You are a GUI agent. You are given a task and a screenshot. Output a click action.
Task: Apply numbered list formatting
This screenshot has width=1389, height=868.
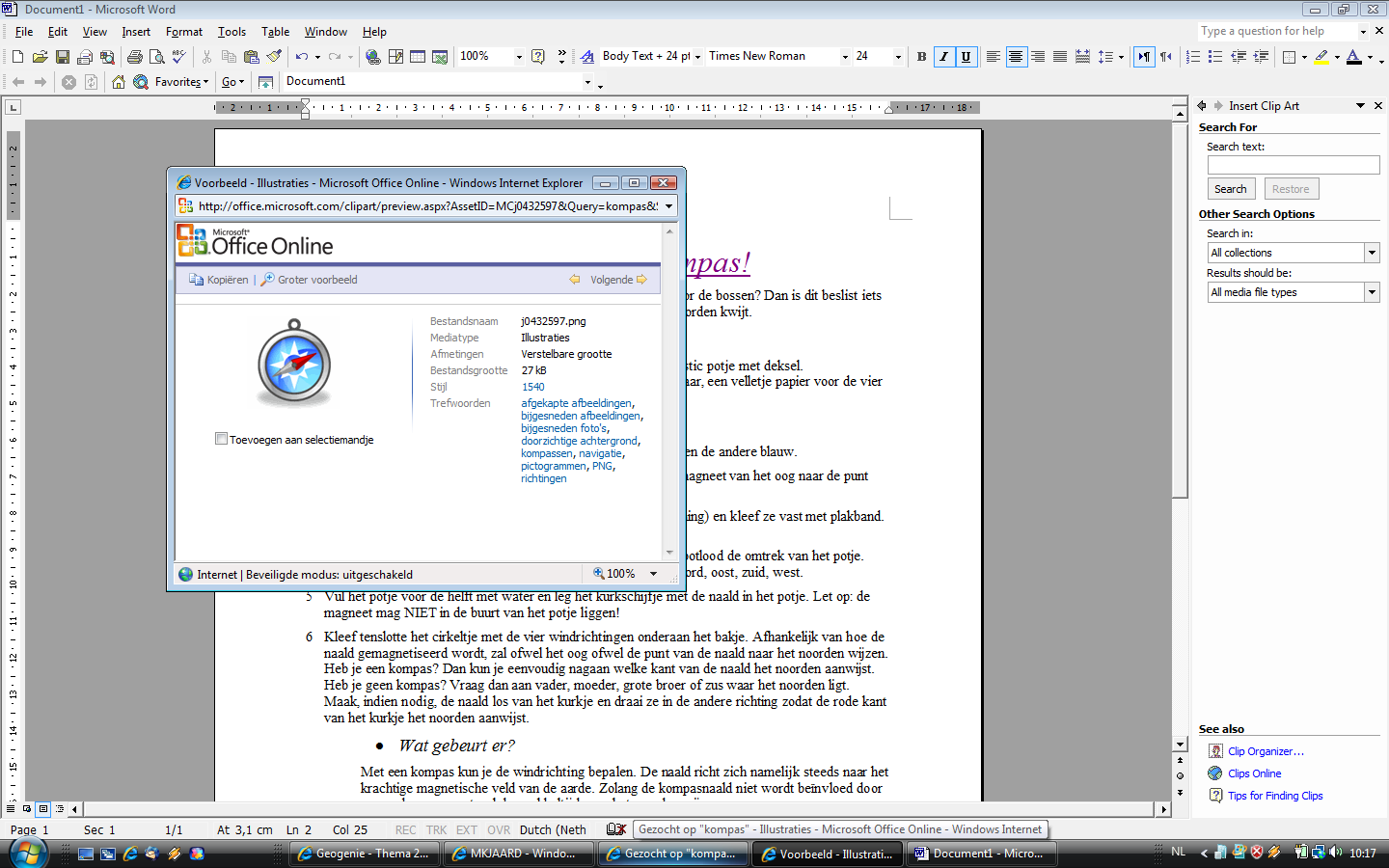click(1193, 57)
